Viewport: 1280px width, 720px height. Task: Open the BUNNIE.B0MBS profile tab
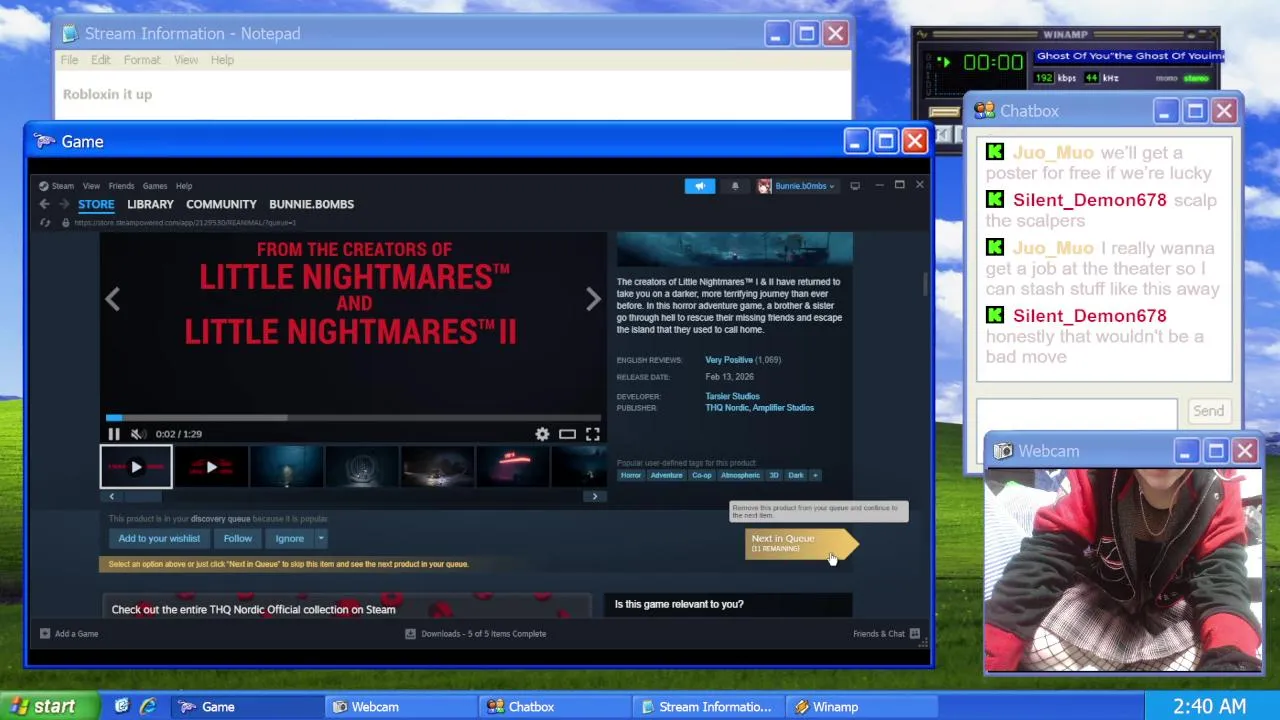[311, 204]
